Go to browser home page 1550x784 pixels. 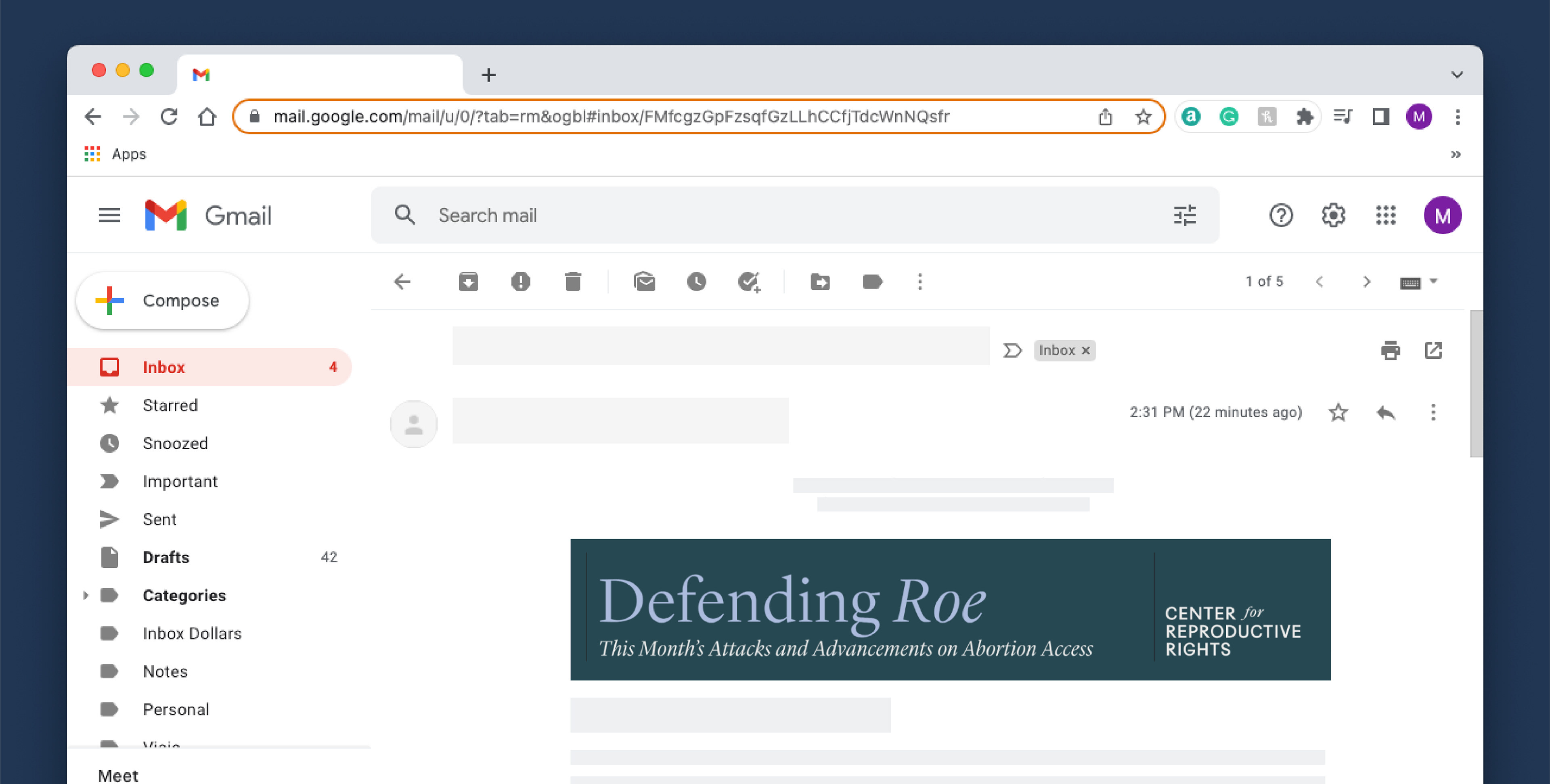coord(207,117)
